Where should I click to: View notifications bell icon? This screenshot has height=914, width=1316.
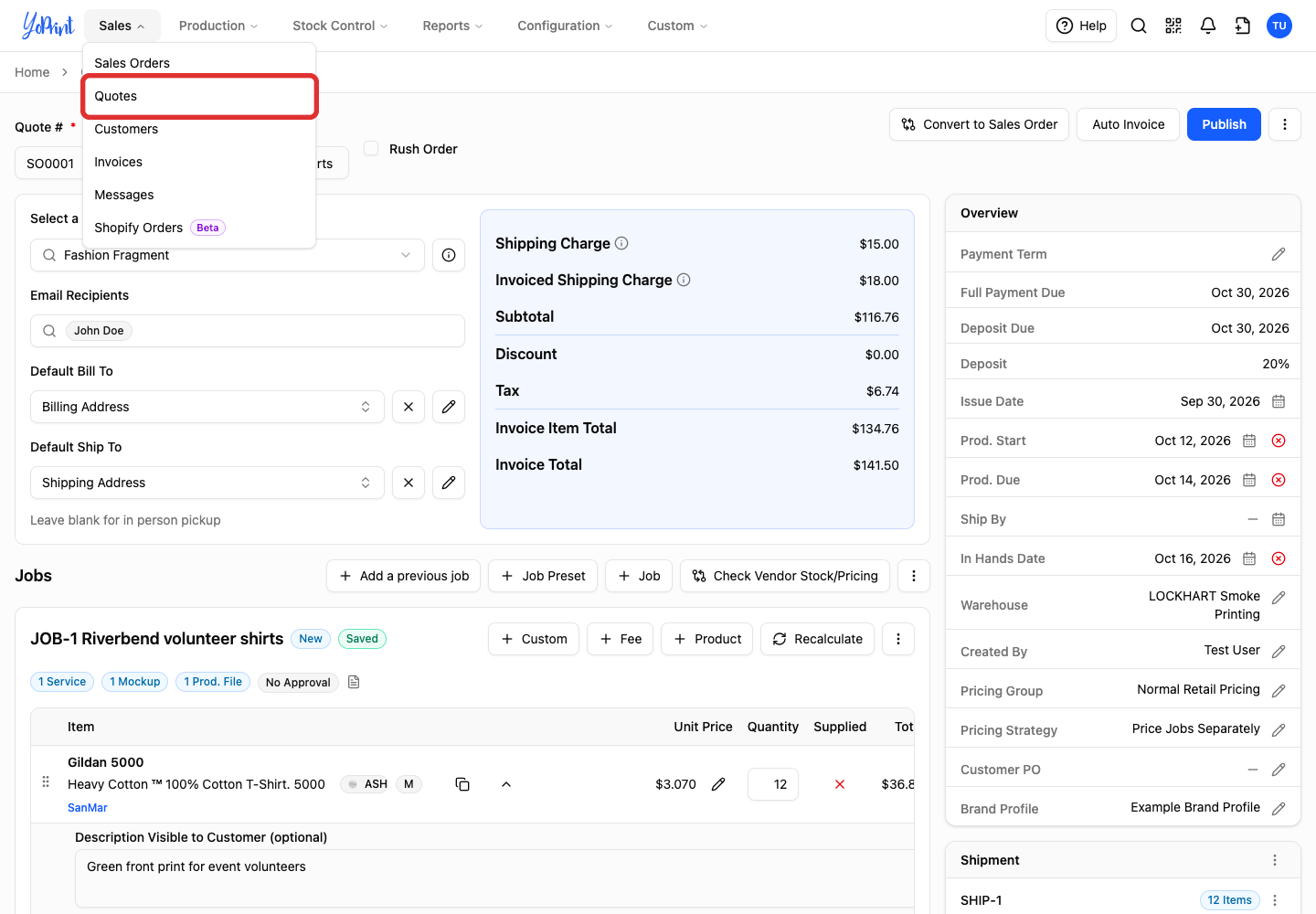(x=1208, y=26)
